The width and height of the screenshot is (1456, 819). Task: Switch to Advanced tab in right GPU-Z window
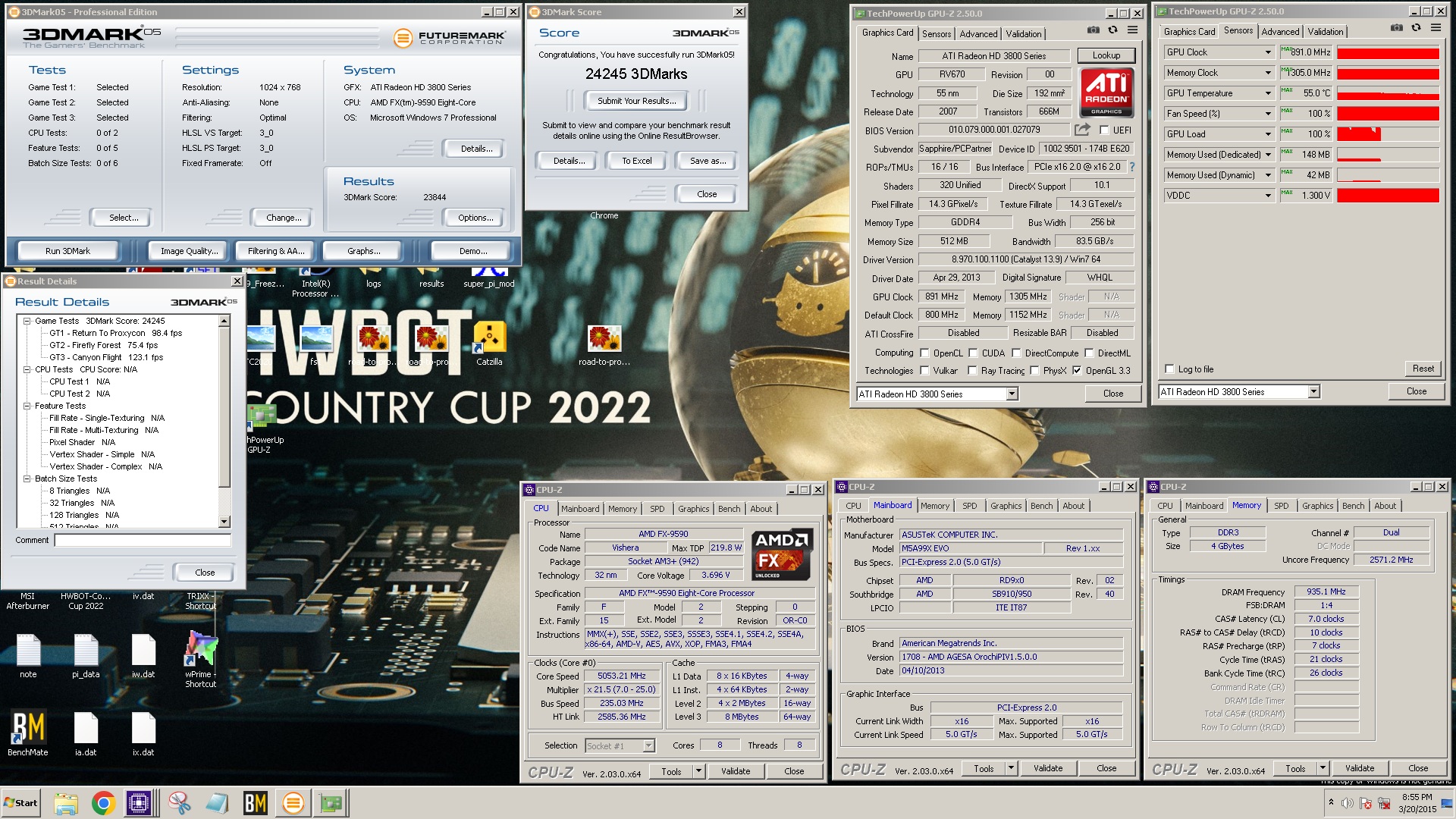(x=1280, y=32)
